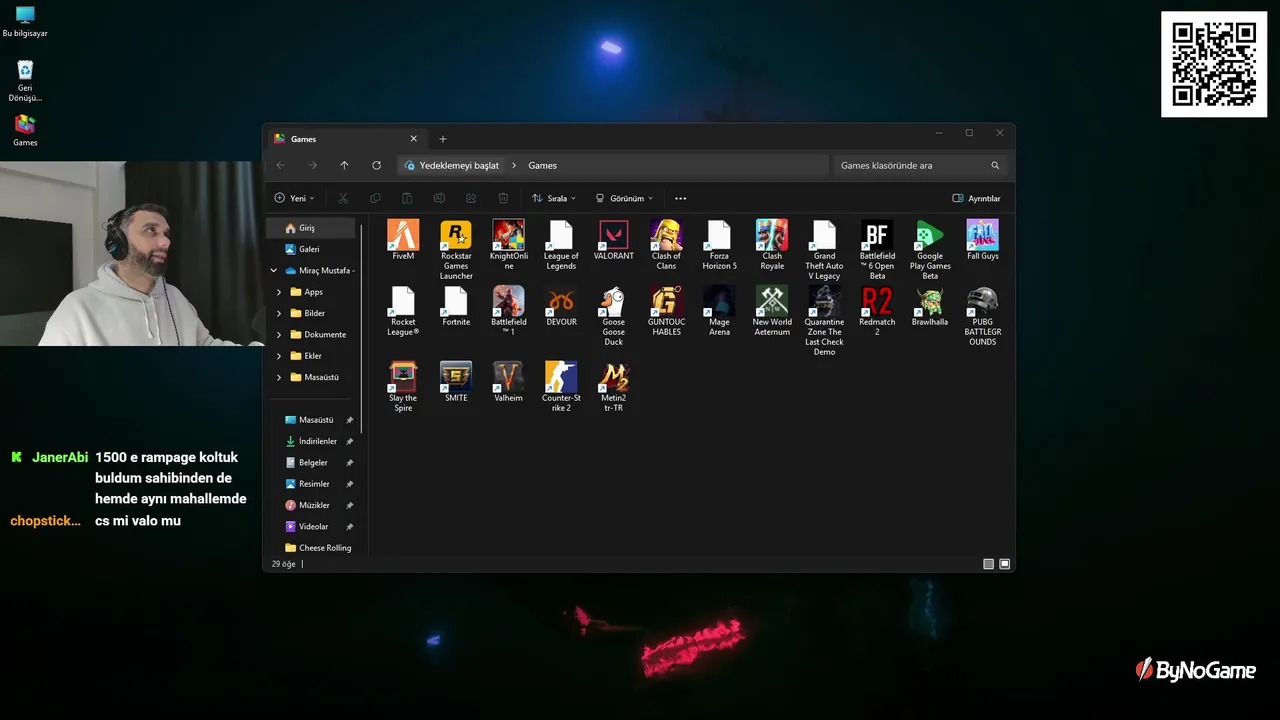1280x720 pixels.
Task: Open the Clash Royale shortcut
Action: click(772, 245)
